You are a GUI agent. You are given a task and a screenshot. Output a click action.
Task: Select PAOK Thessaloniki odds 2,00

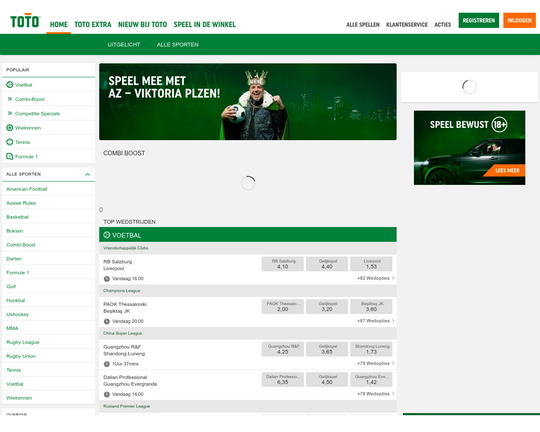(x=283, y=307)
